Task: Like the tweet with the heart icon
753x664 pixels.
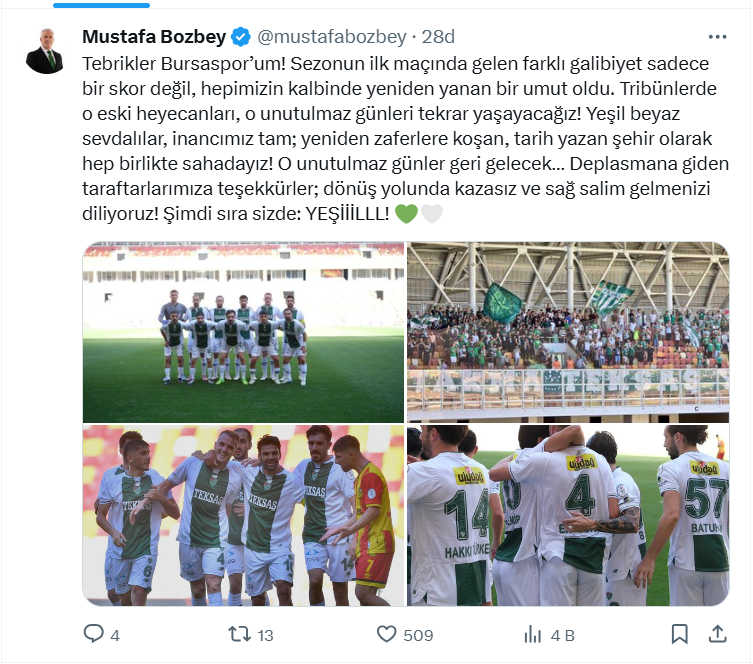Action: click(386, 634)
